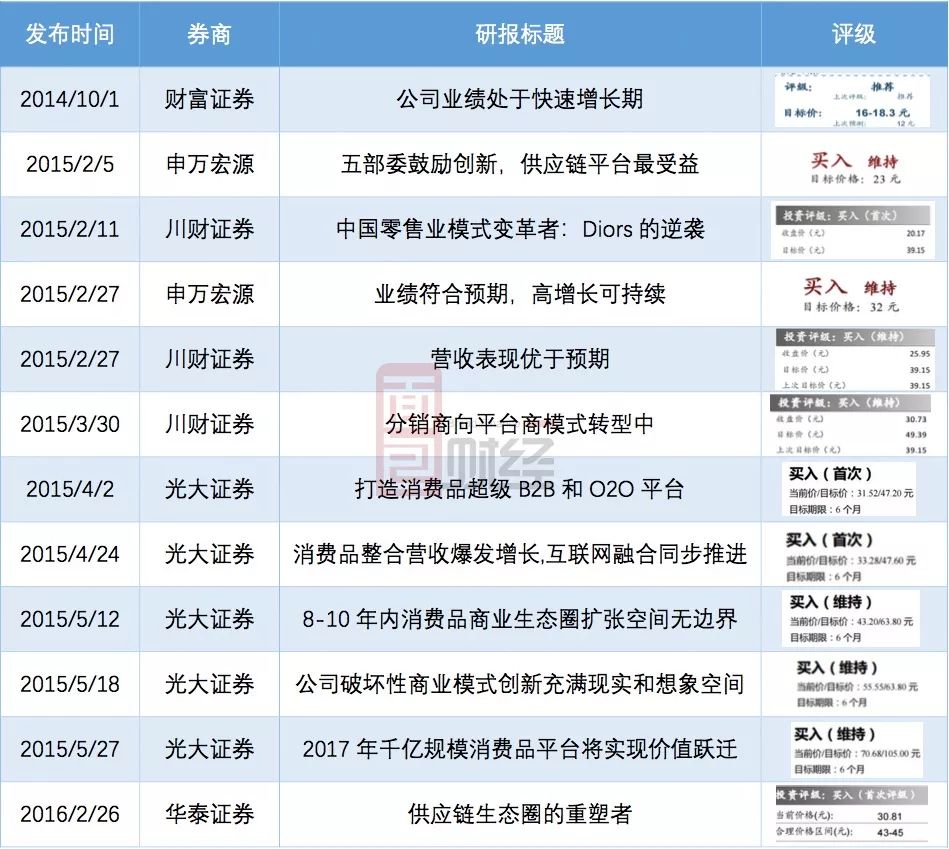Click the 财富证券 broker cell
Image resolution: width=949 pixels, height=849 pixels.
pos(209,99)
